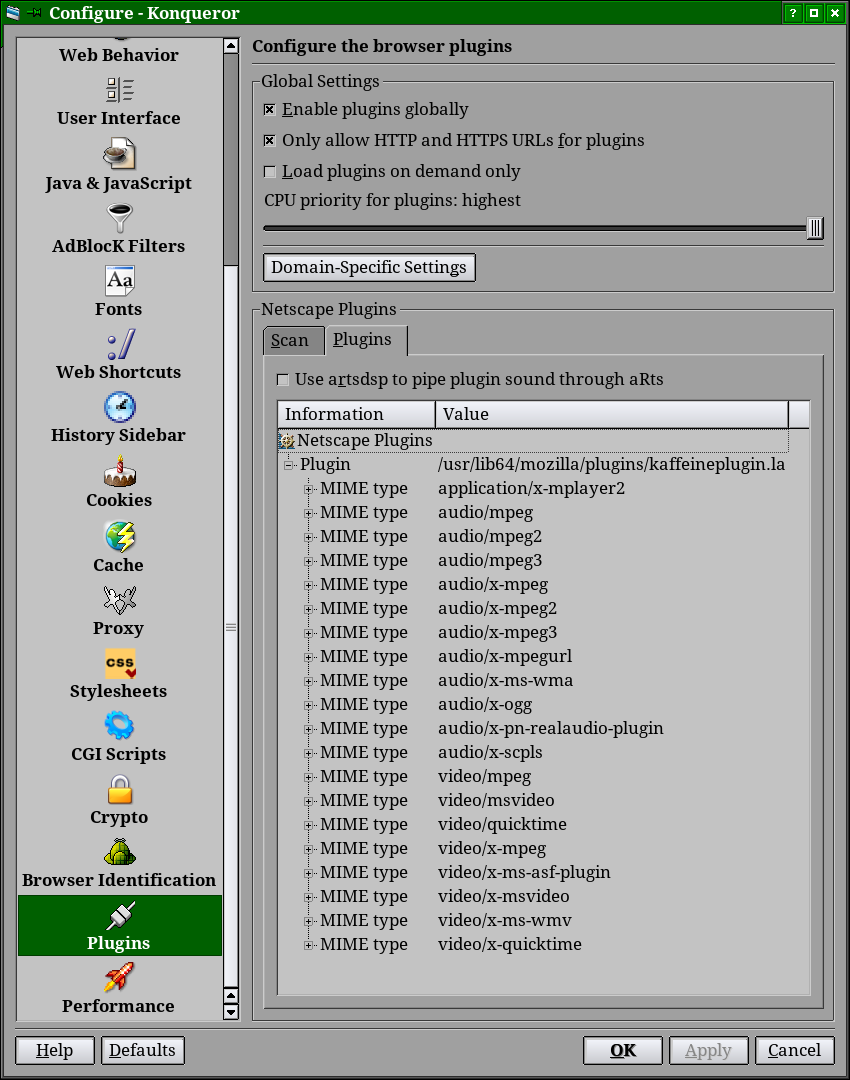Select the video/x-ms-asf-plugin value row
The width and height of the screenshot is (850, 1080).
tap(524, 873)
